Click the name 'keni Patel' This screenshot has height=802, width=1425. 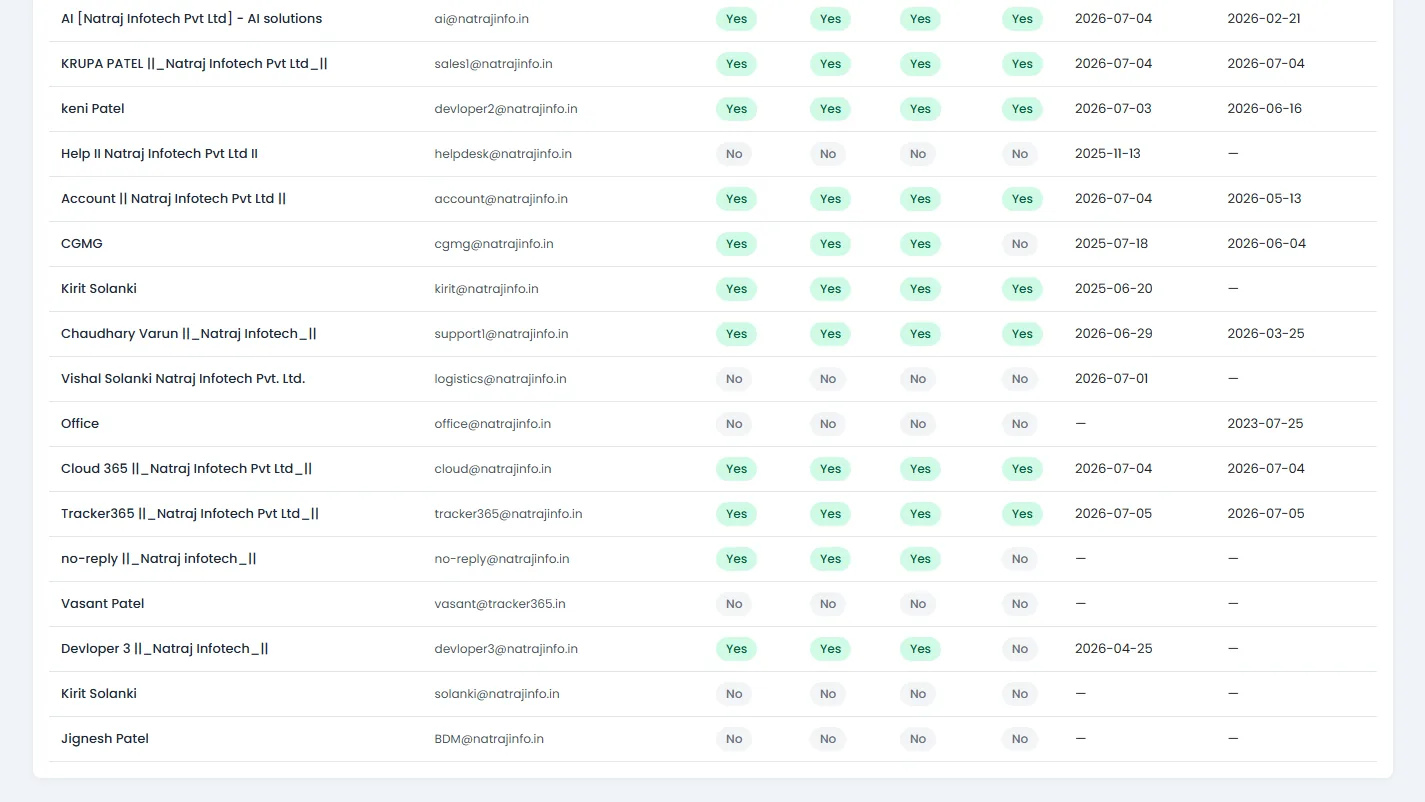coord(93,109)
